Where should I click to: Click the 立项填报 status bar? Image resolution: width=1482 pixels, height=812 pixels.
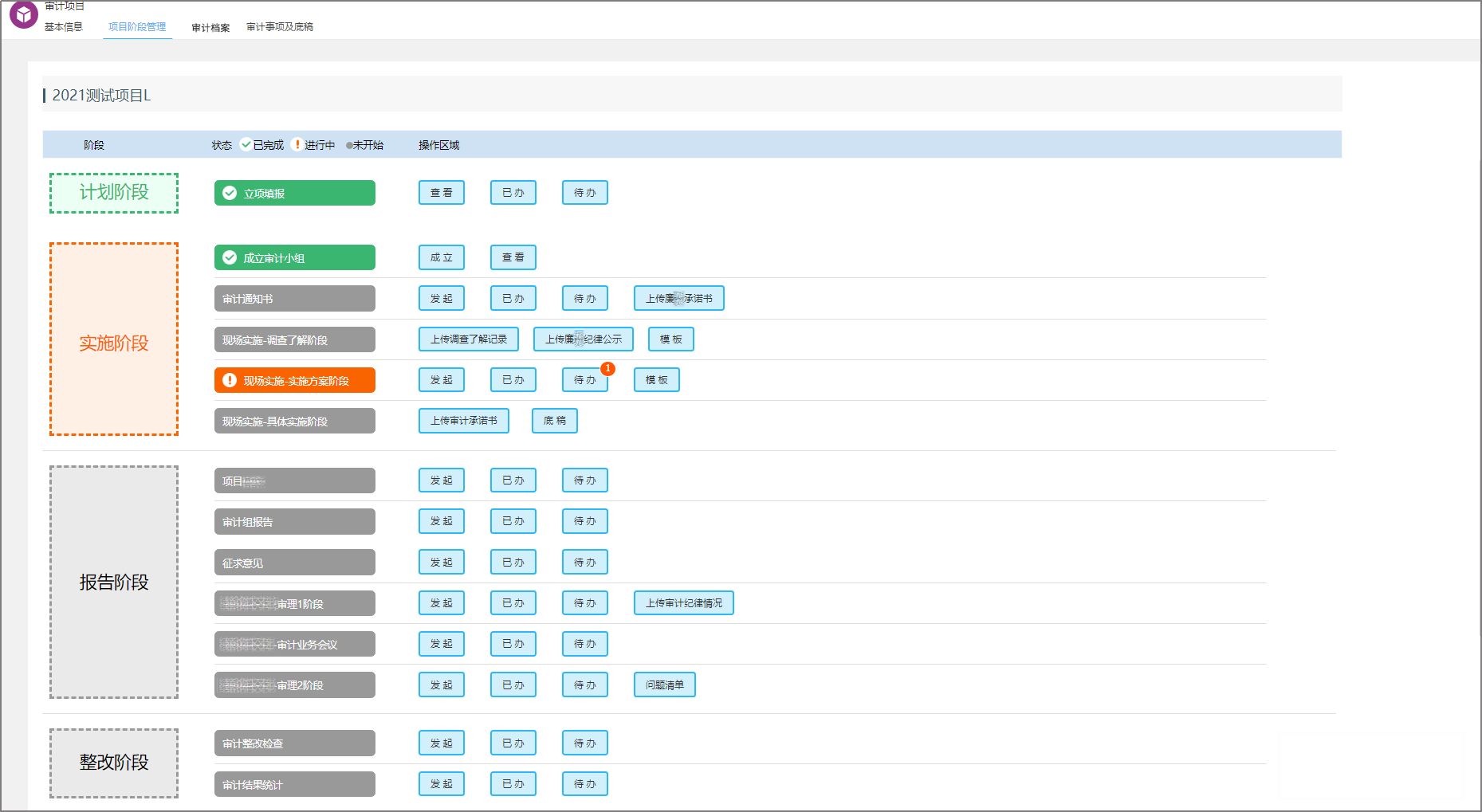click(295, 193)
